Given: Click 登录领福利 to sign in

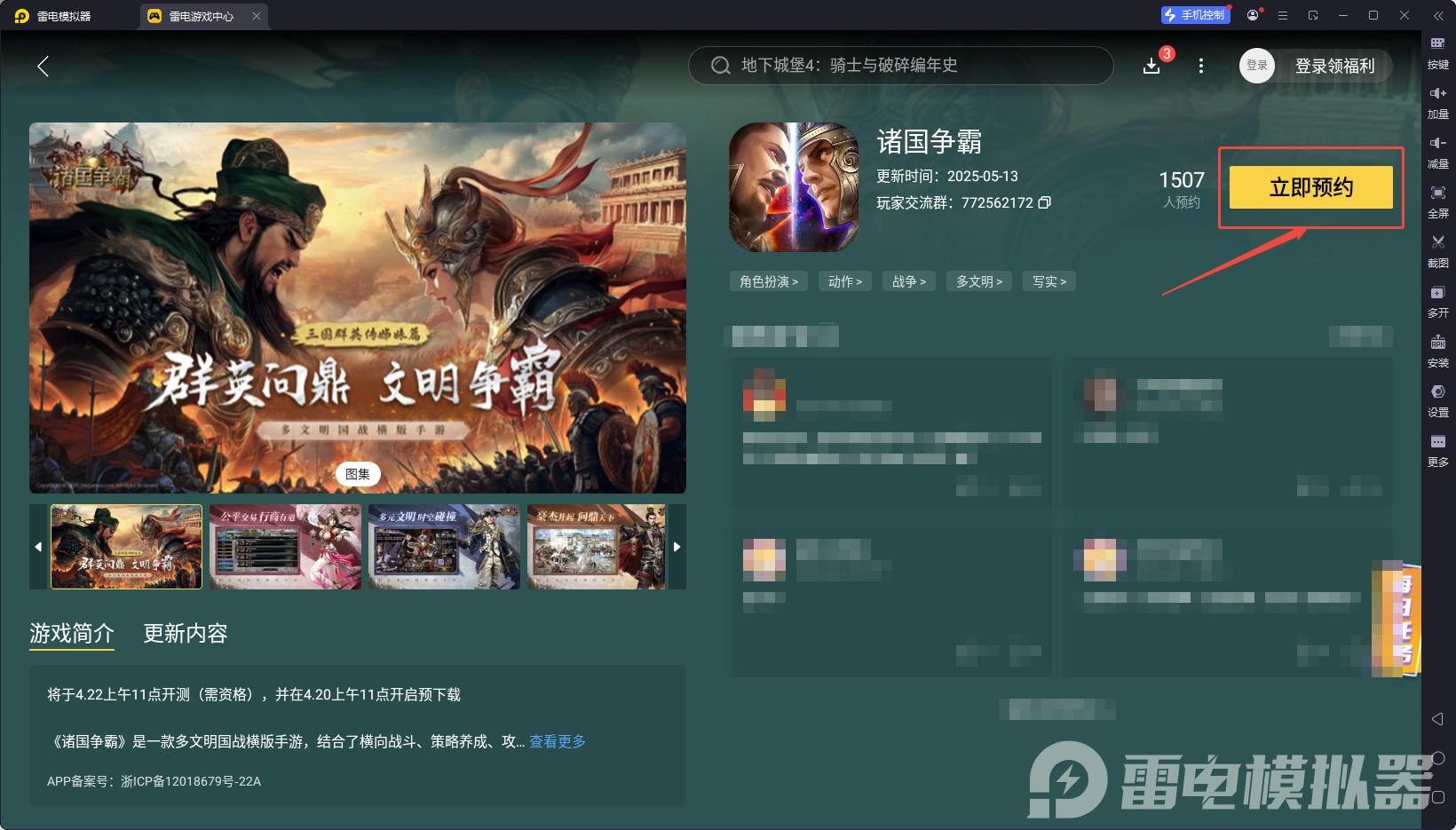Looking at the screenshot, I should click(1334, 66).
